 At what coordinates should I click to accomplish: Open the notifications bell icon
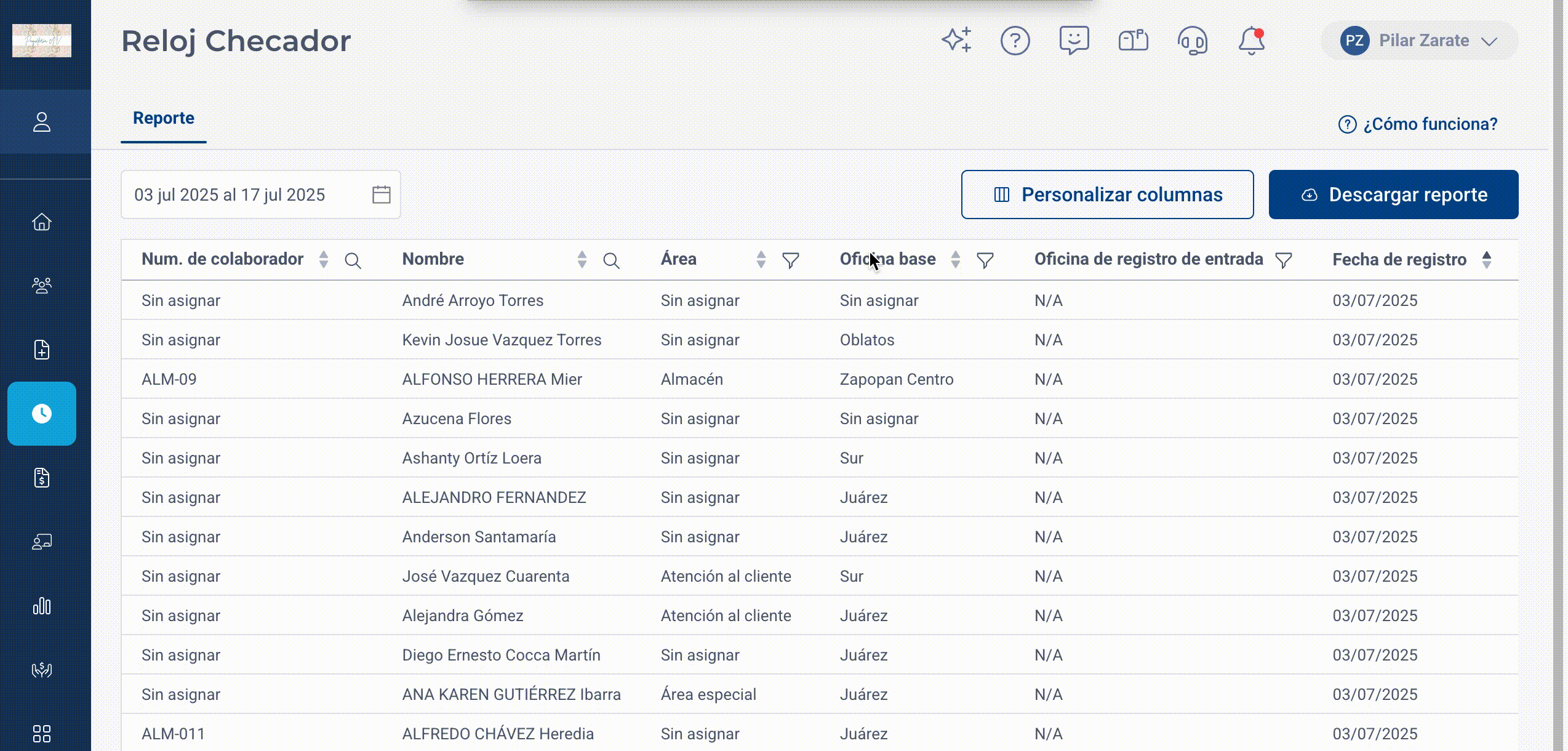[x=1251, y=41]
